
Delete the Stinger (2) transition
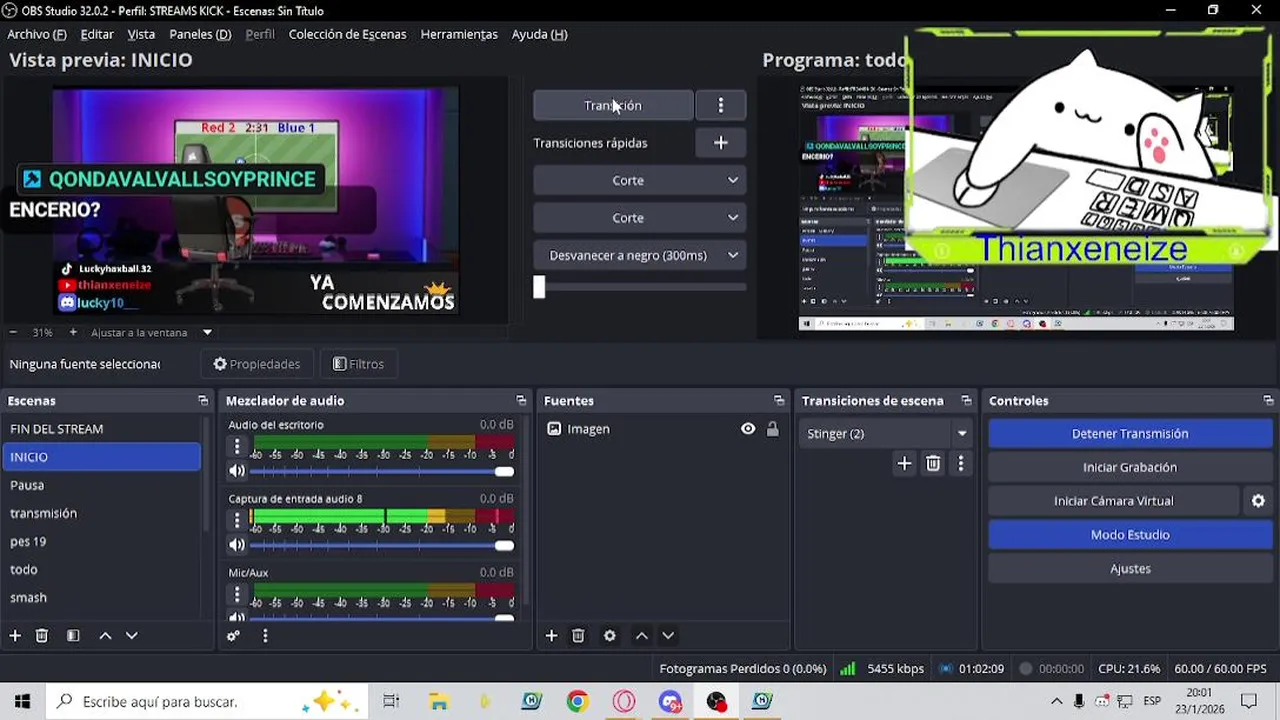933,464
